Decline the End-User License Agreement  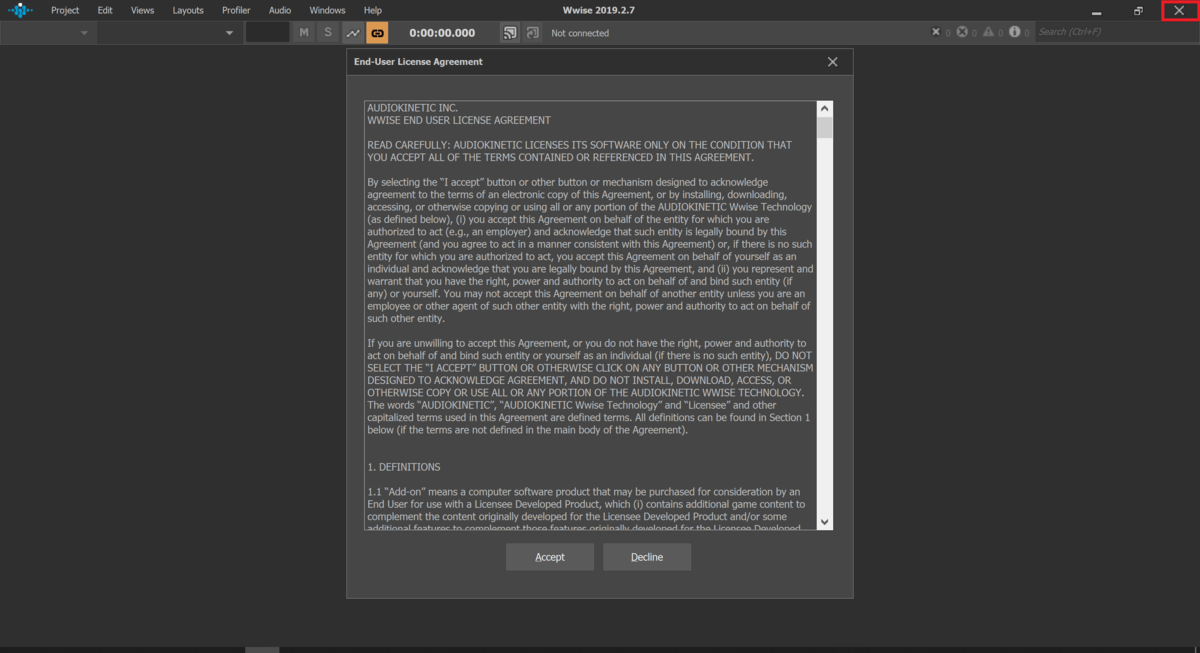pos(647,557)
